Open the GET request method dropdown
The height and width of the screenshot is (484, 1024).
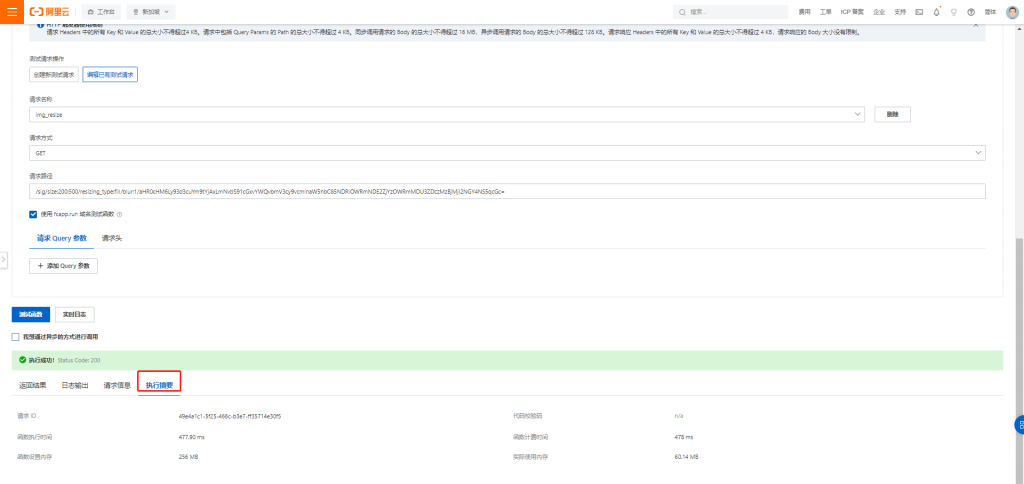point(507,153)
